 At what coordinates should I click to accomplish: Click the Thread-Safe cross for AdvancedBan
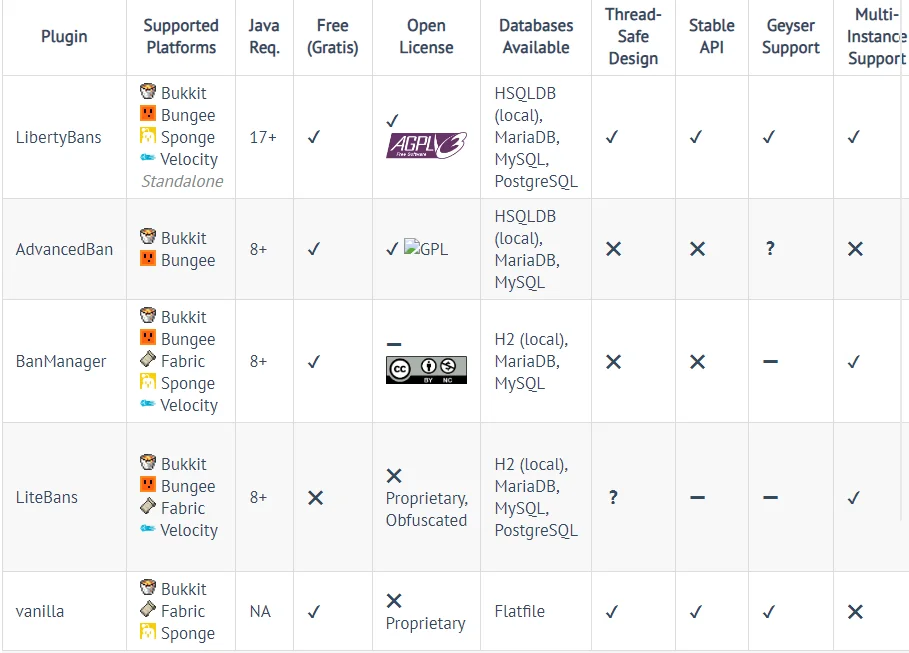point(613,249)
